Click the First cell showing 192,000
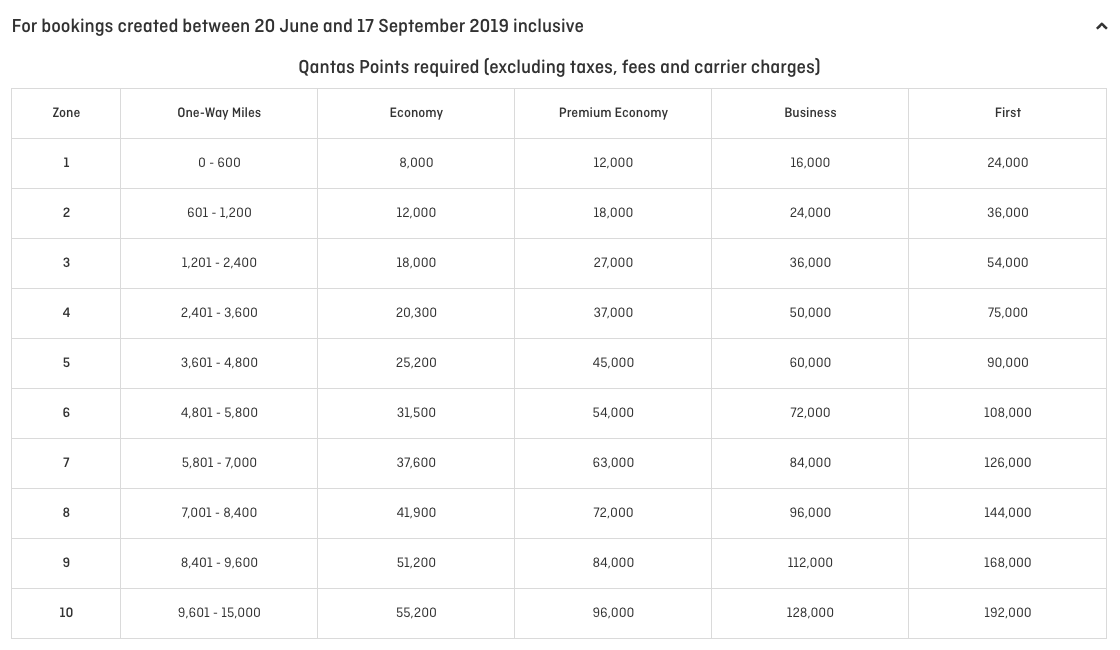Screen dimensions: 1120x650 click(1008, 613)
